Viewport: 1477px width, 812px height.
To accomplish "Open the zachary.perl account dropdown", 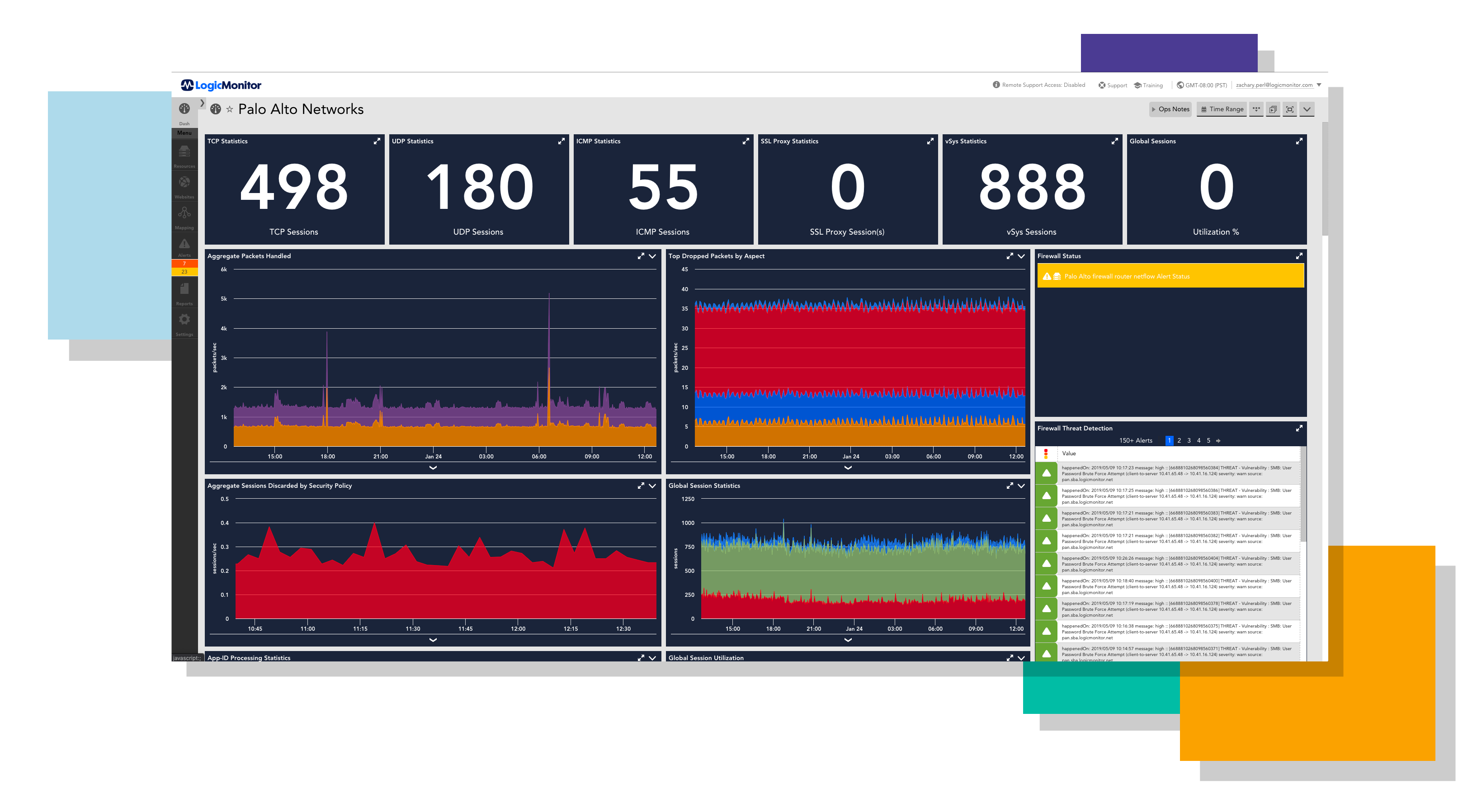I will [x=1278, y=85].
